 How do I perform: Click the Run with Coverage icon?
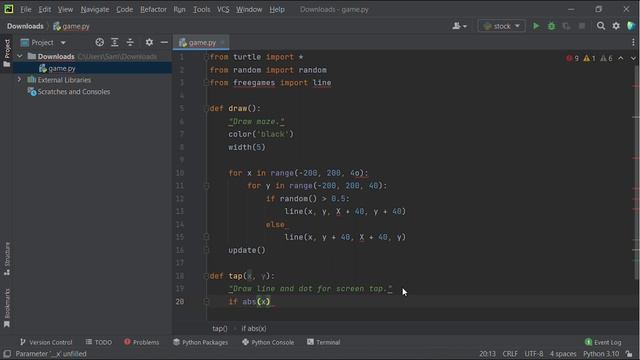click(567, 26)
